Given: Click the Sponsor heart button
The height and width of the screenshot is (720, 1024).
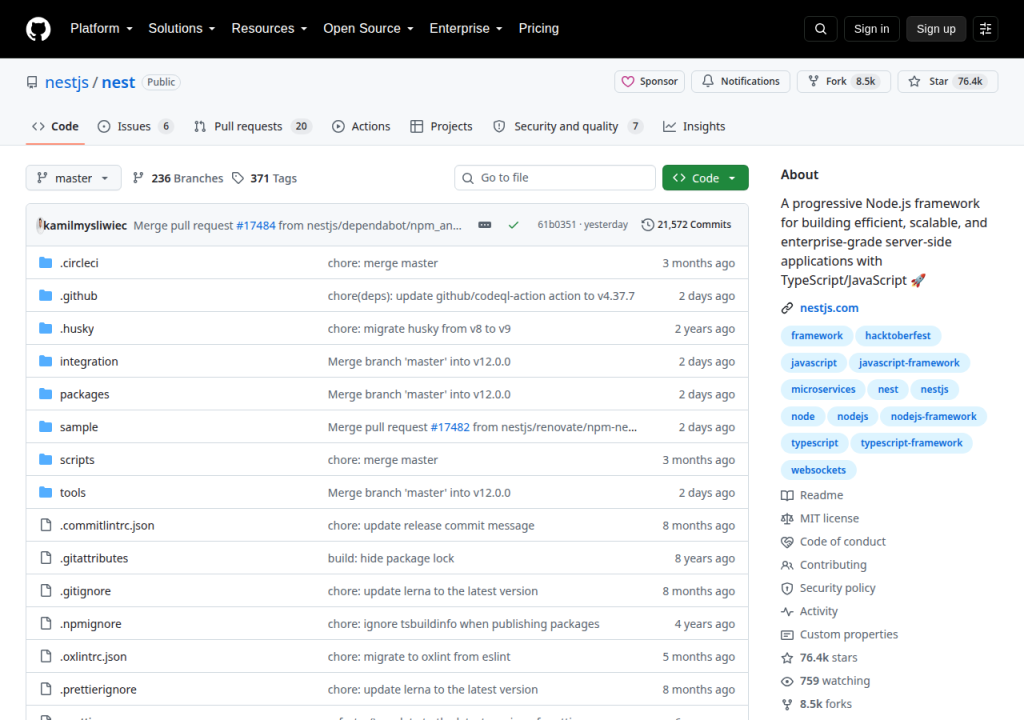Looking at the screenshot, I should (x=649, y=82).
